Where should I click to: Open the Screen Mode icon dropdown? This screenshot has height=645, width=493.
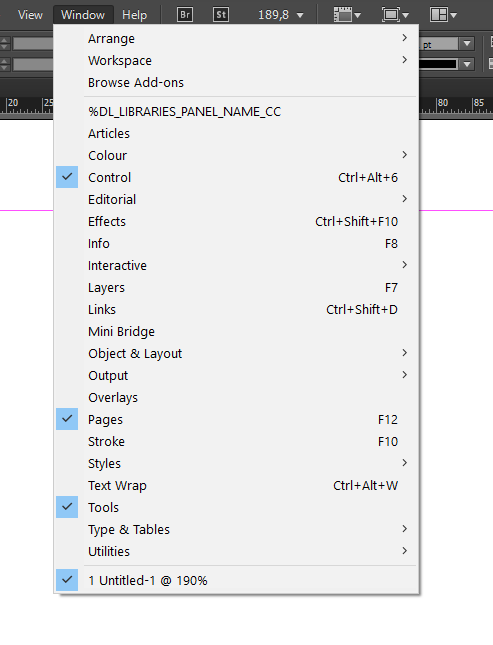(x=395, y=15)
